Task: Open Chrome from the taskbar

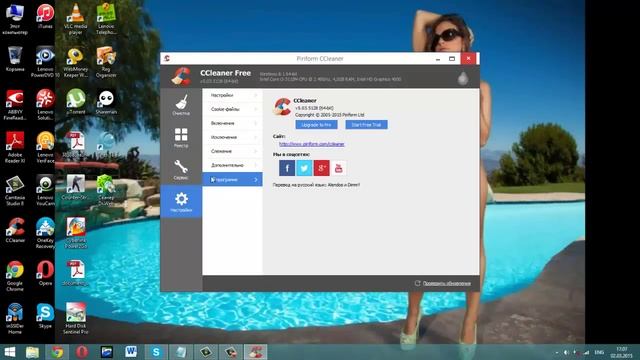Action: coord(57,352)
